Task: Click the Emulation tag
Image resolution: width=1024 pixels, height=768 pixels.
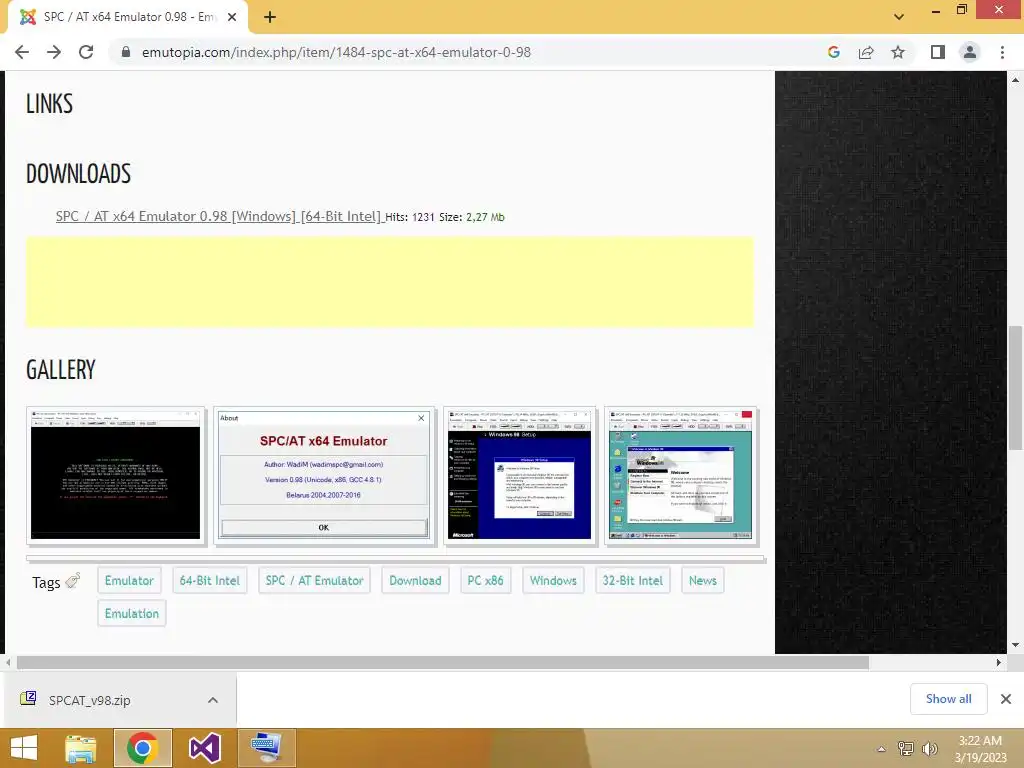Action: (132, 613)
